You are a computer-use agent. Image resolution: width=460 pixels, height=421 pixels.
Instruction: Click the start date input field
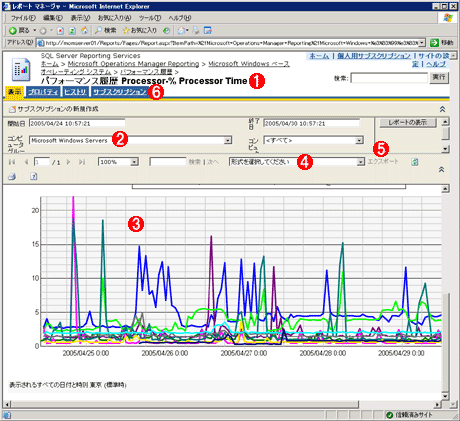click(x=77, y=124)
